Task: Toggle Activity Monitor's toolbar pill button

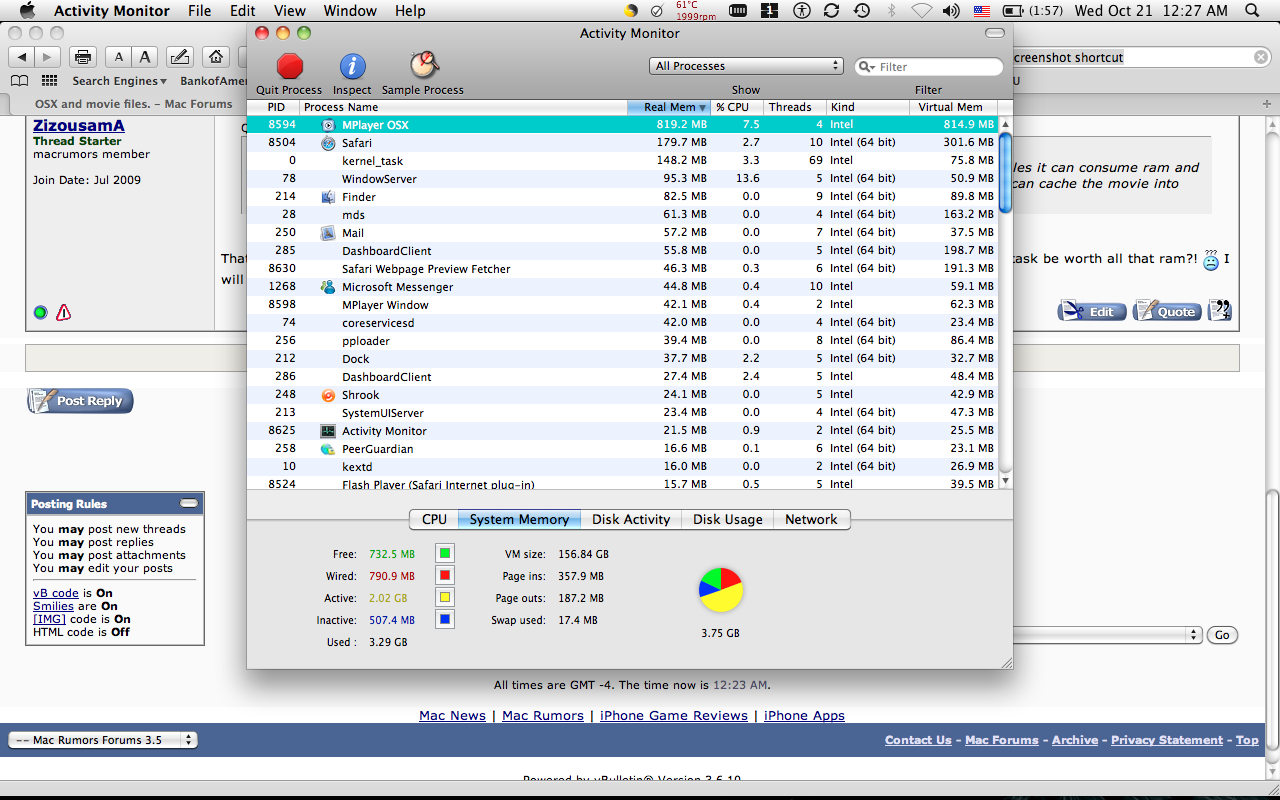Action: tap(994, 33)
